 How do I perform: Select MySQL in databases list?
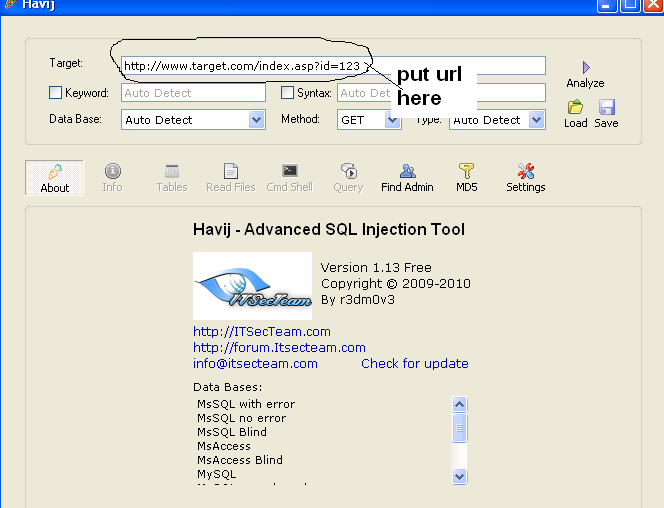click(x=217, y=474)
